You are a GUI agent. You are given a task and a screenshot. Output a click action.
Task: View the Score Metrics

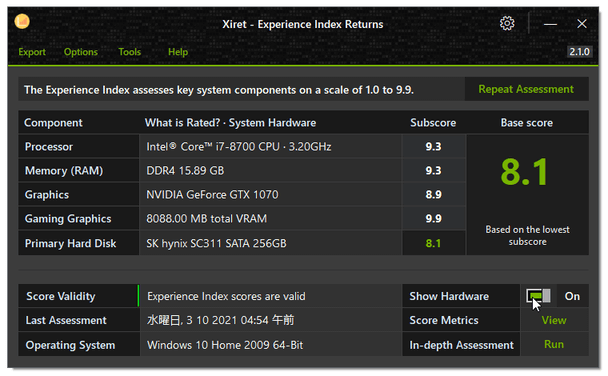pyautogui.click(x=554, y=320)
